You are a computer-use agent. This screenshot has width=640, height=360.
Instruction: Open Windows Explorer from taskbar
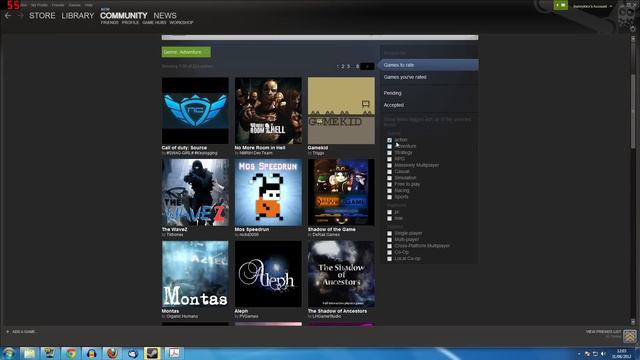coord(29,353)
